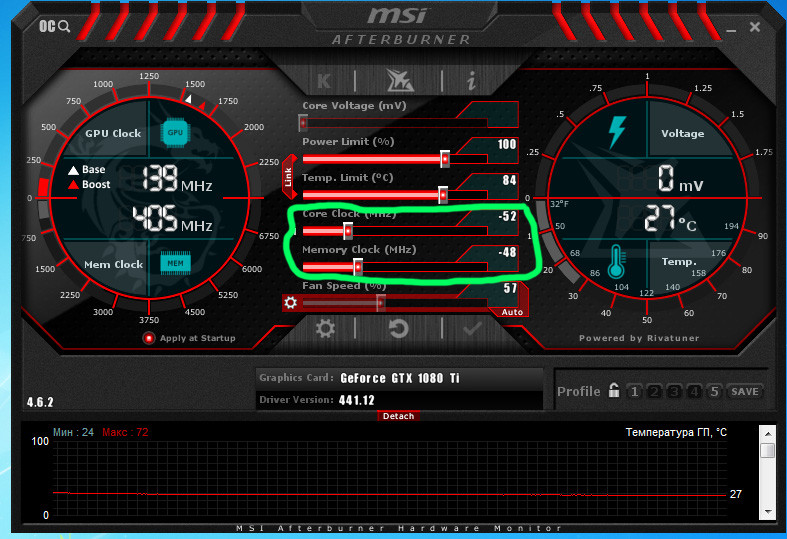This screenshot has width=787, height=539.
Task: Reset settings with the circular arrow icon
Action: 399,329
